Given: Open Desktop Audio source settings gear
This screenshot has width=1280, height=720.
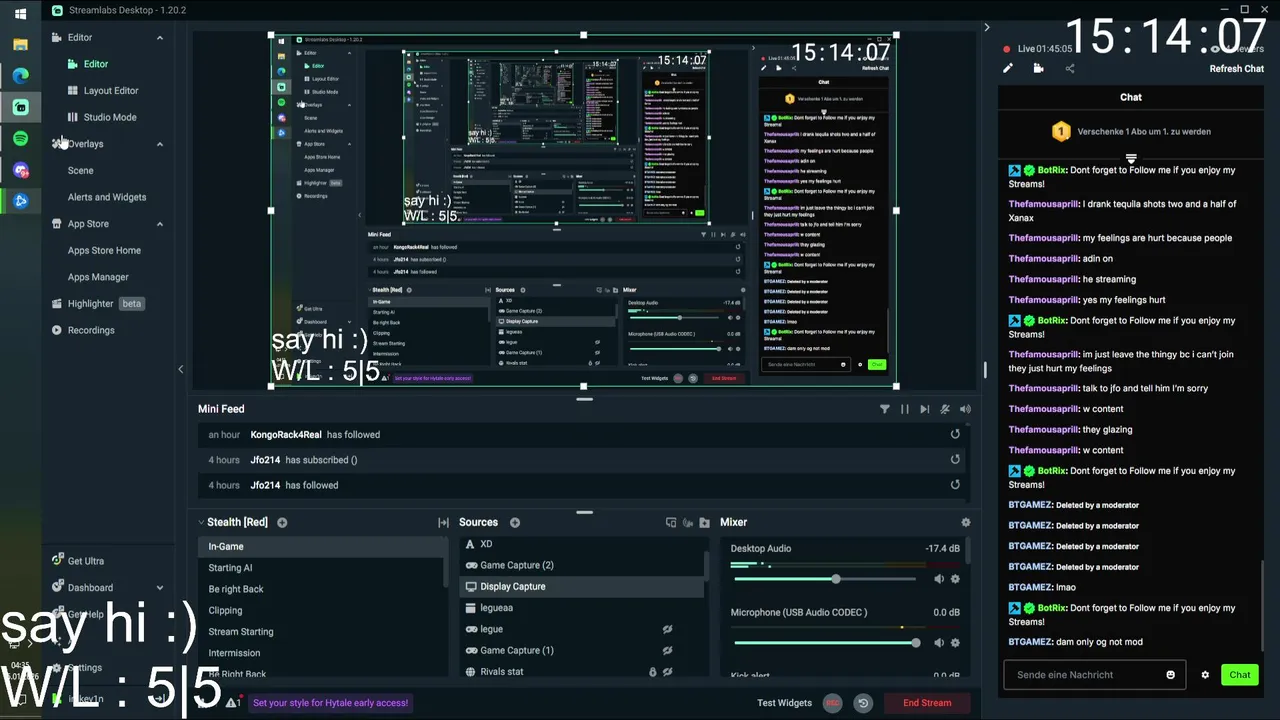Looking at the screenshot, I should coord(955,579).
